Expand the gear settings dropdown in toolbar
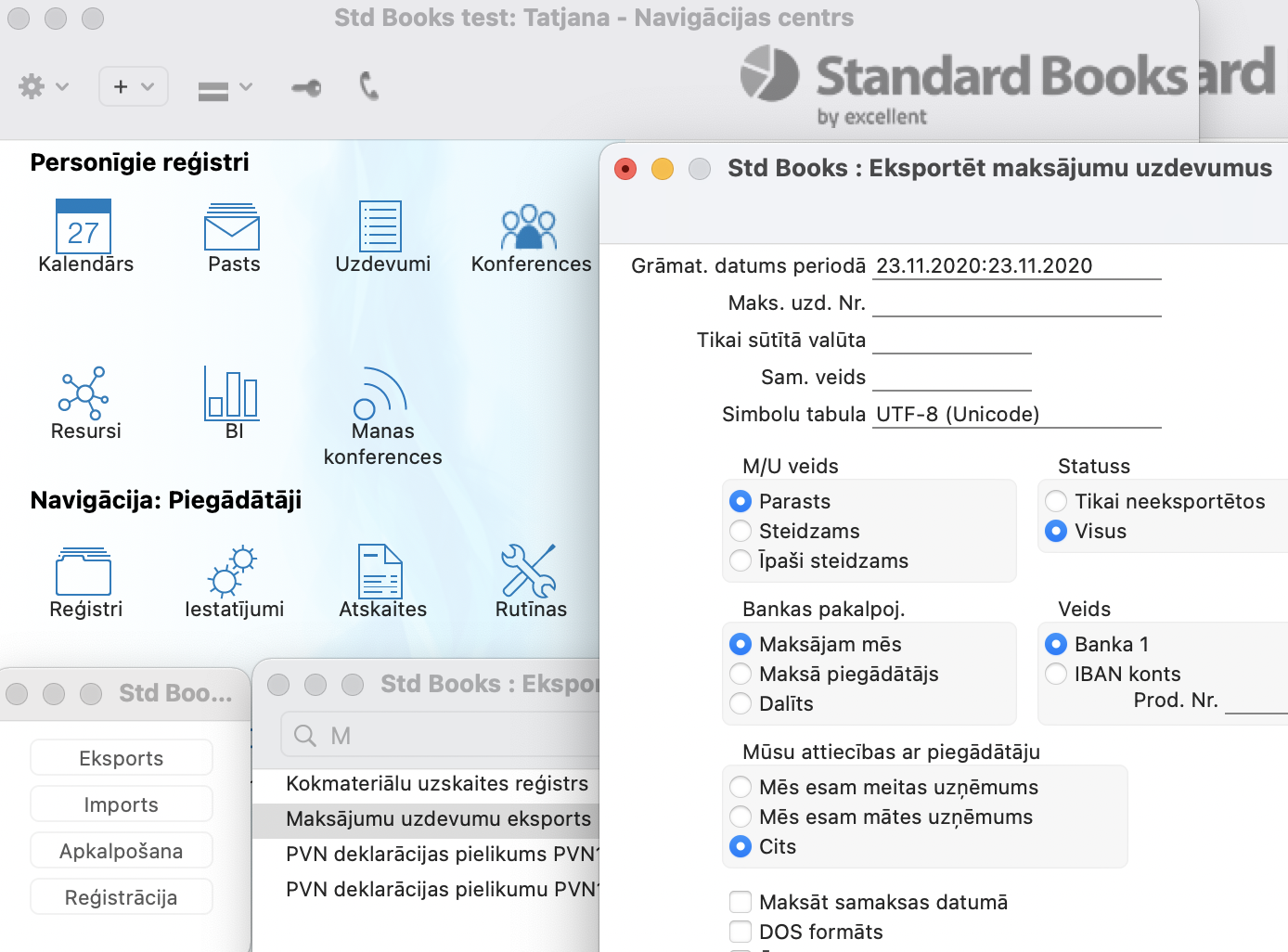The image size is (1288, 952). pyautogui.click(x=43, y=86)
